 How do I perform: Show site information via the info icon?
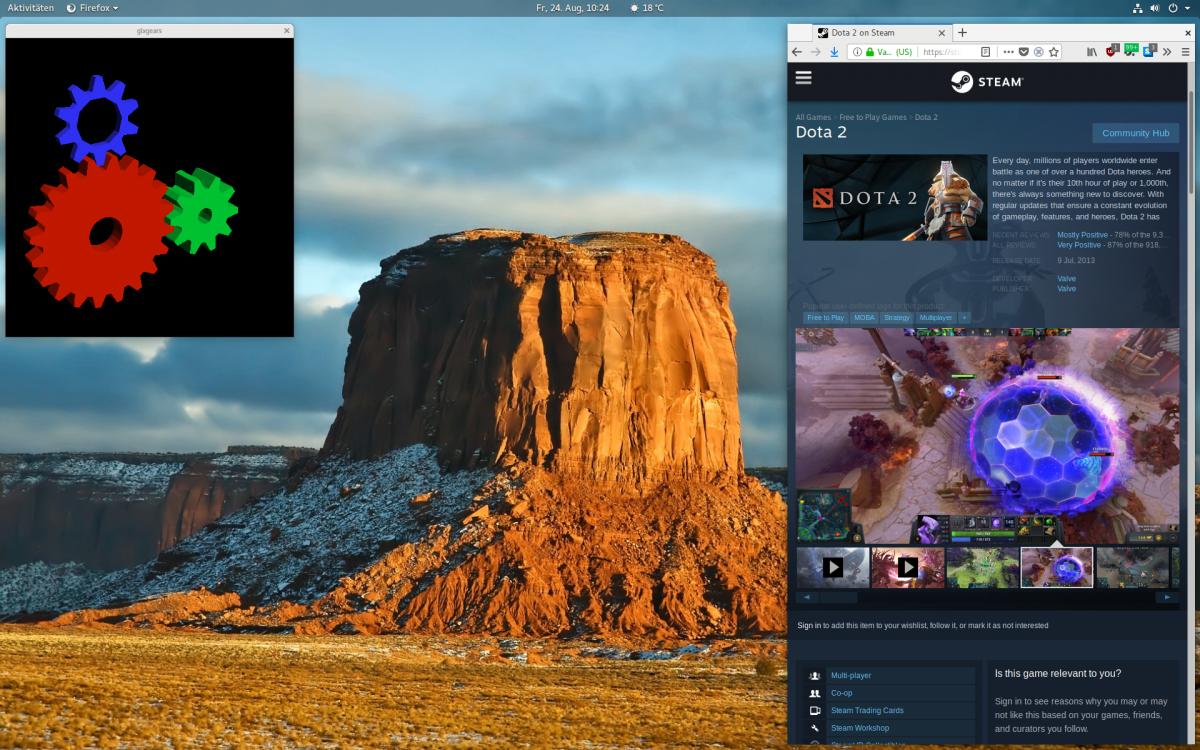tap(857, 52)
